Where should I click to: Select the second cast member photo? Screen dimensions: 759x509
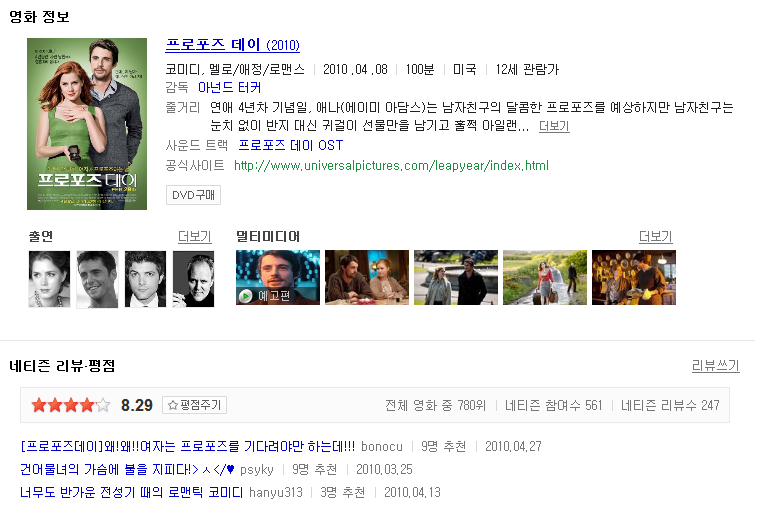point(97,278)
